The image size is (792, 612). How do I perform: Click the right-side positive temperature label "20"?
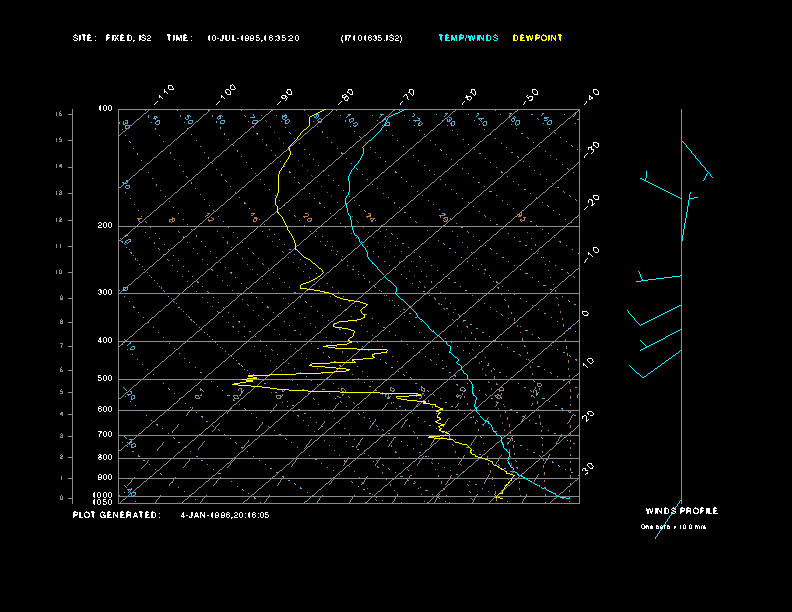click(x=588, y=416)
